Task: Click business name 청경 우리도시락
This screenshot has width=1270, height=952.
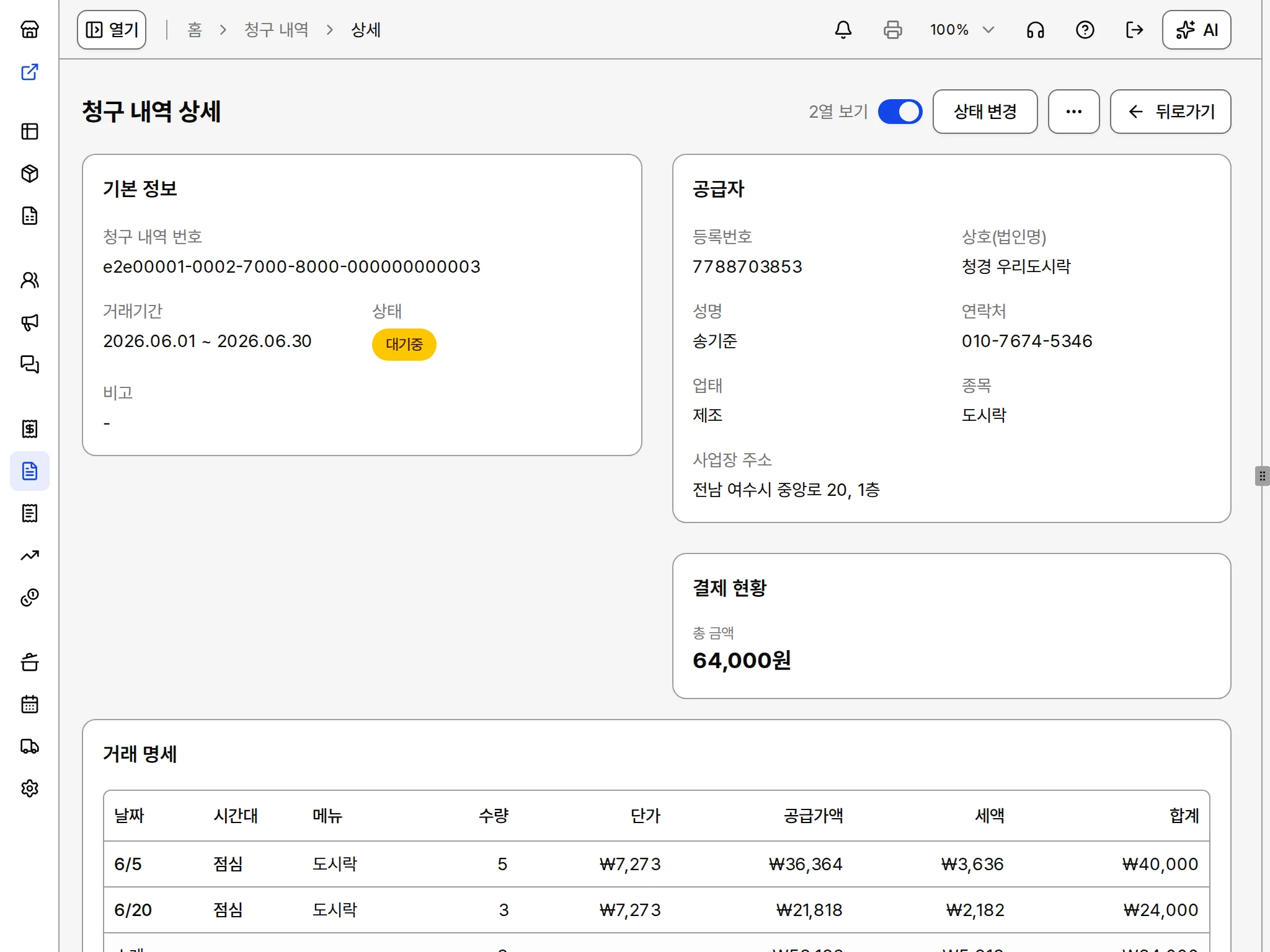Action: pyautogui.click(x=1016, y=267)
